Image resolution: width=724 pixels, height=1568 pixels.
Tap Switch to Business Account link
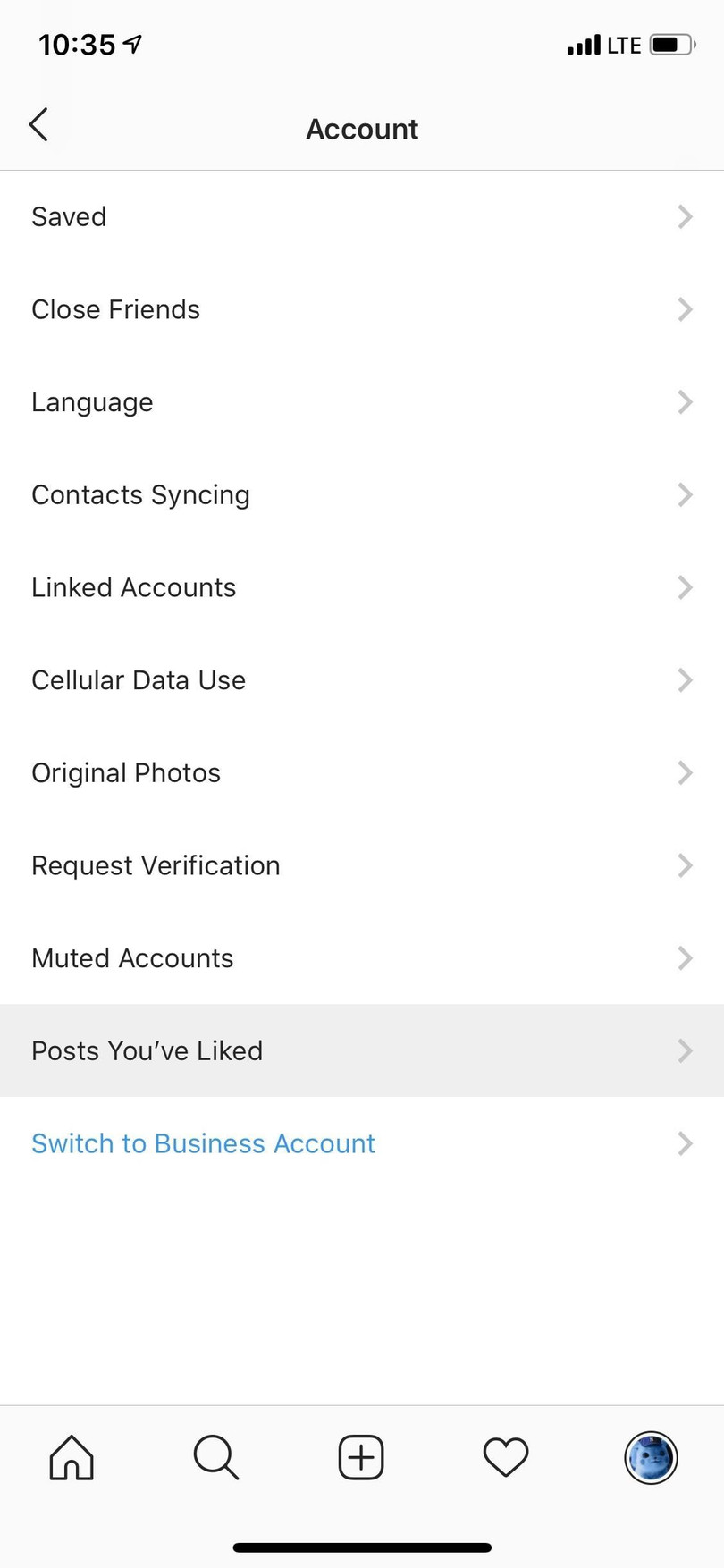(x=204, y=1143)
